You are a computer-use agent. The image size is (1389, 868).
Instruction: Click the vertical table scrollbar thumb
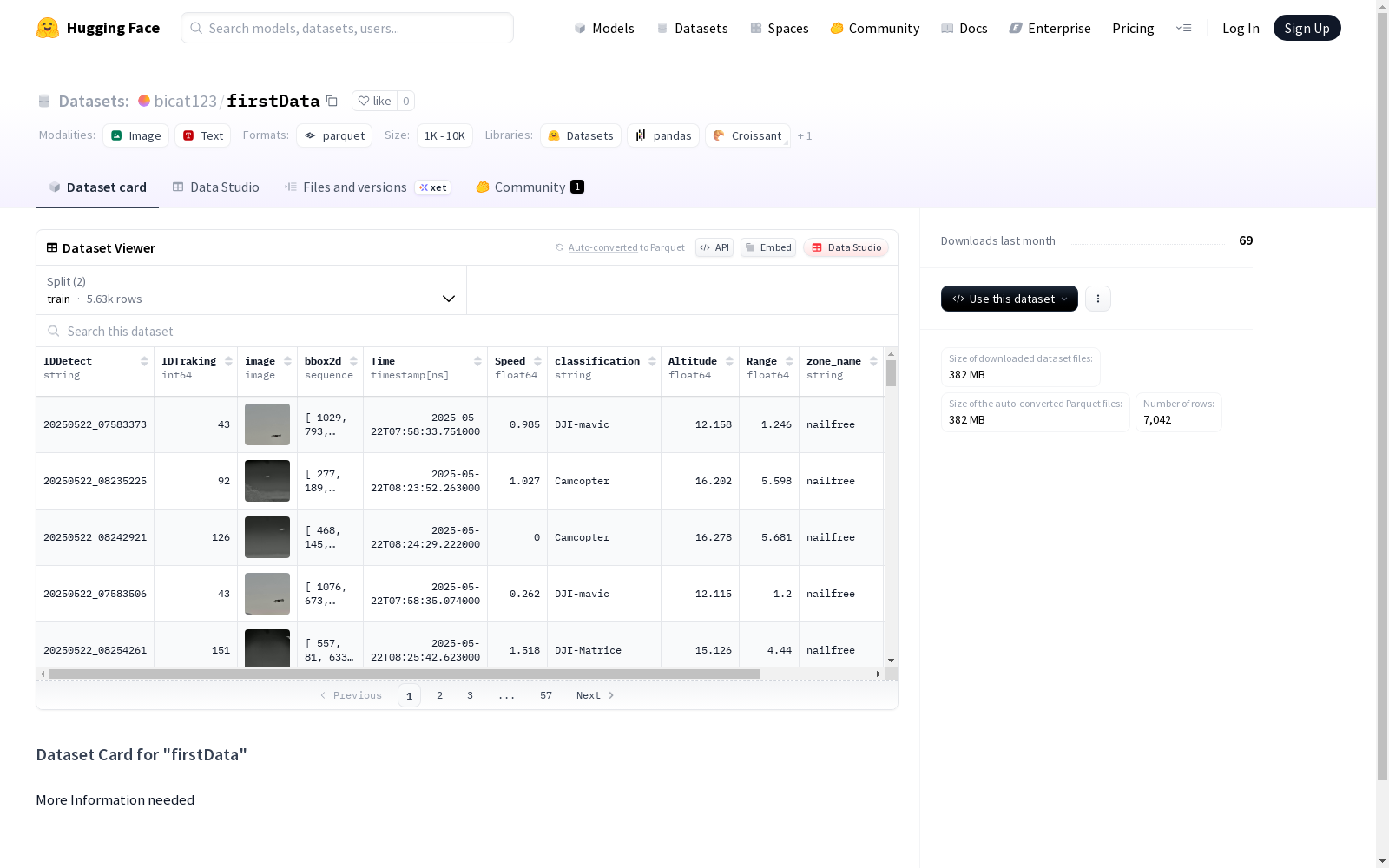pos(891,373)
